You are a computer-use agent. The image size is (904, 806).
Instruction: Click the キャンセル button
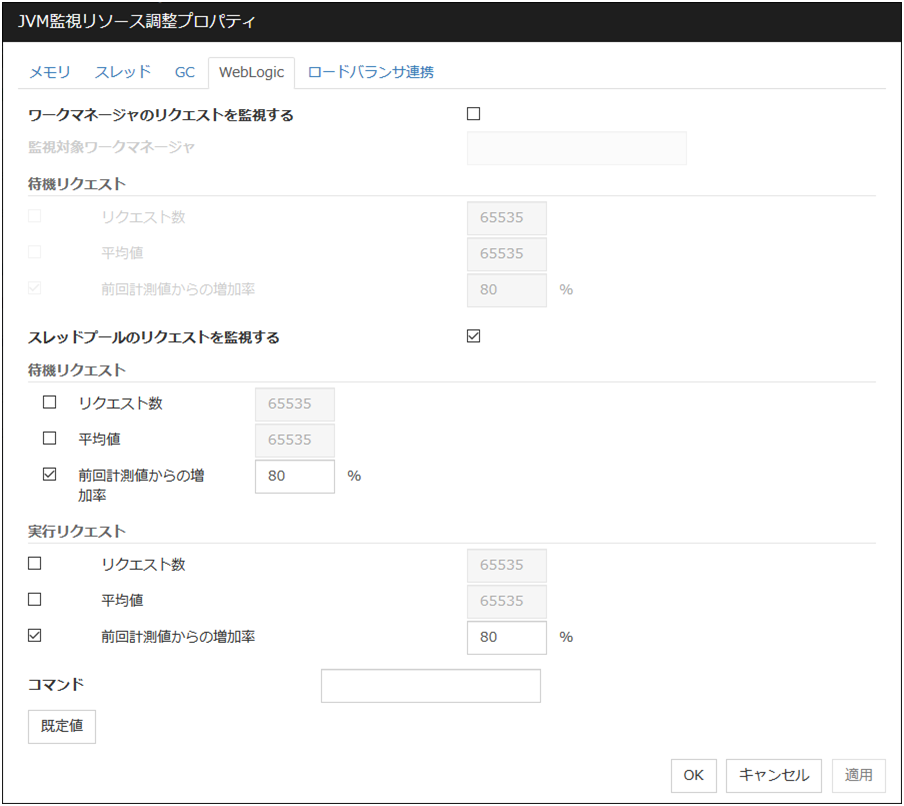tap(774, 775)
